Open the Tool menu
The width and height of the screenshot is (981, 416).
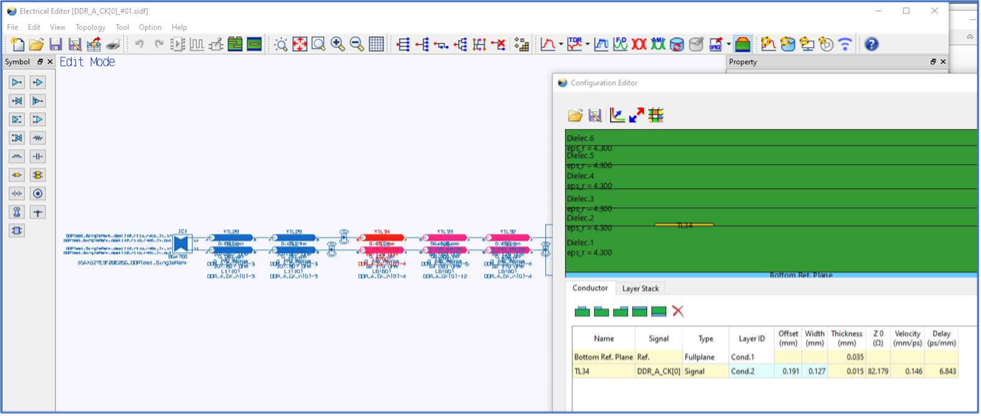point(123,28)
